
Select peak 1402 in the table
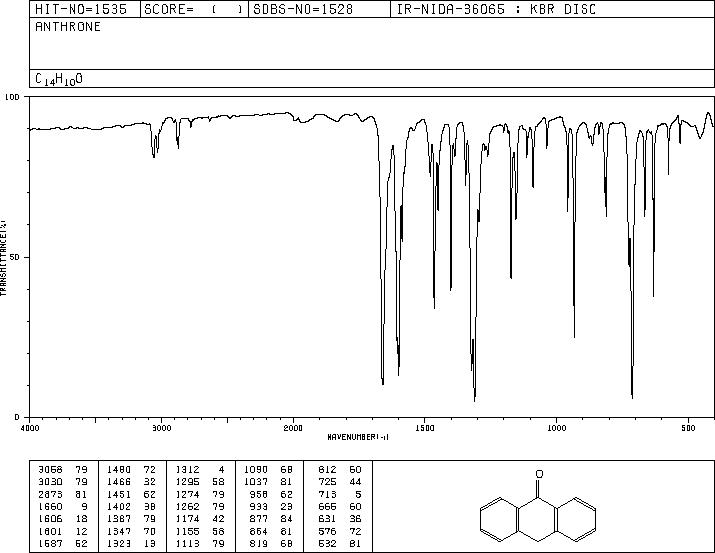coord(119,506)
